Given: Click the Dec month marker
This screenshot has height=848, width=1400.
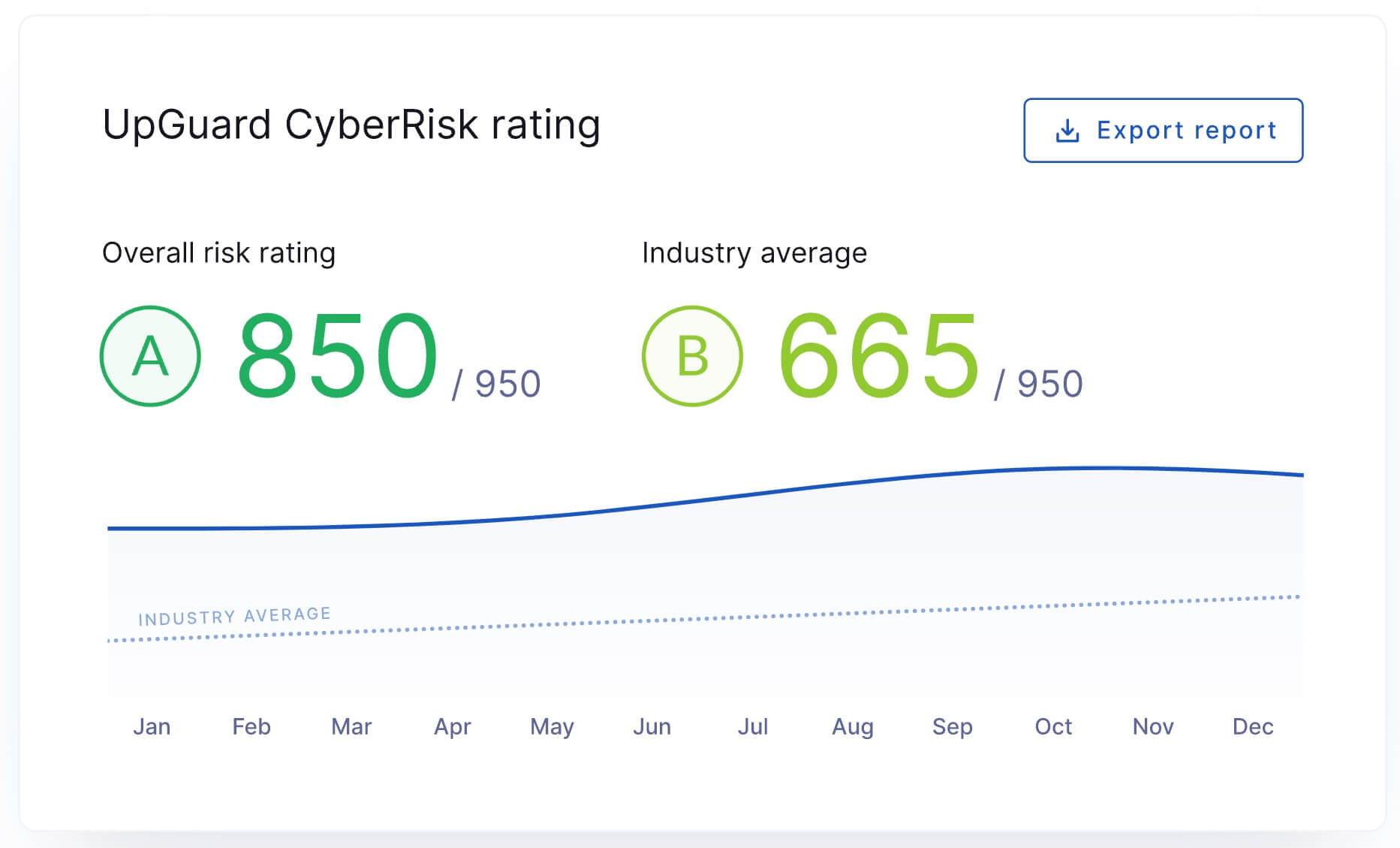Looking at the screenshot, I should click(x=1253, y=726).
